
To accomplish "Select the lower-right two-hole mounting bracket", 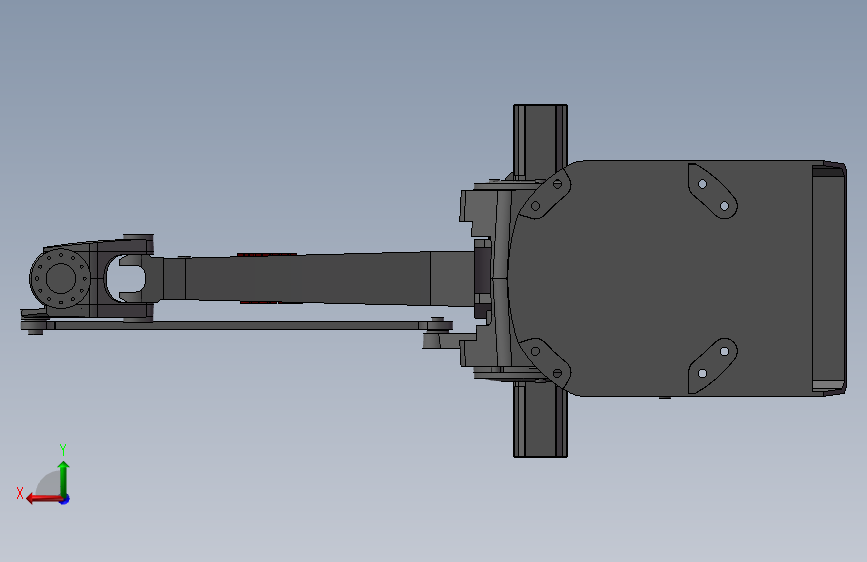I will pos(713,366).
